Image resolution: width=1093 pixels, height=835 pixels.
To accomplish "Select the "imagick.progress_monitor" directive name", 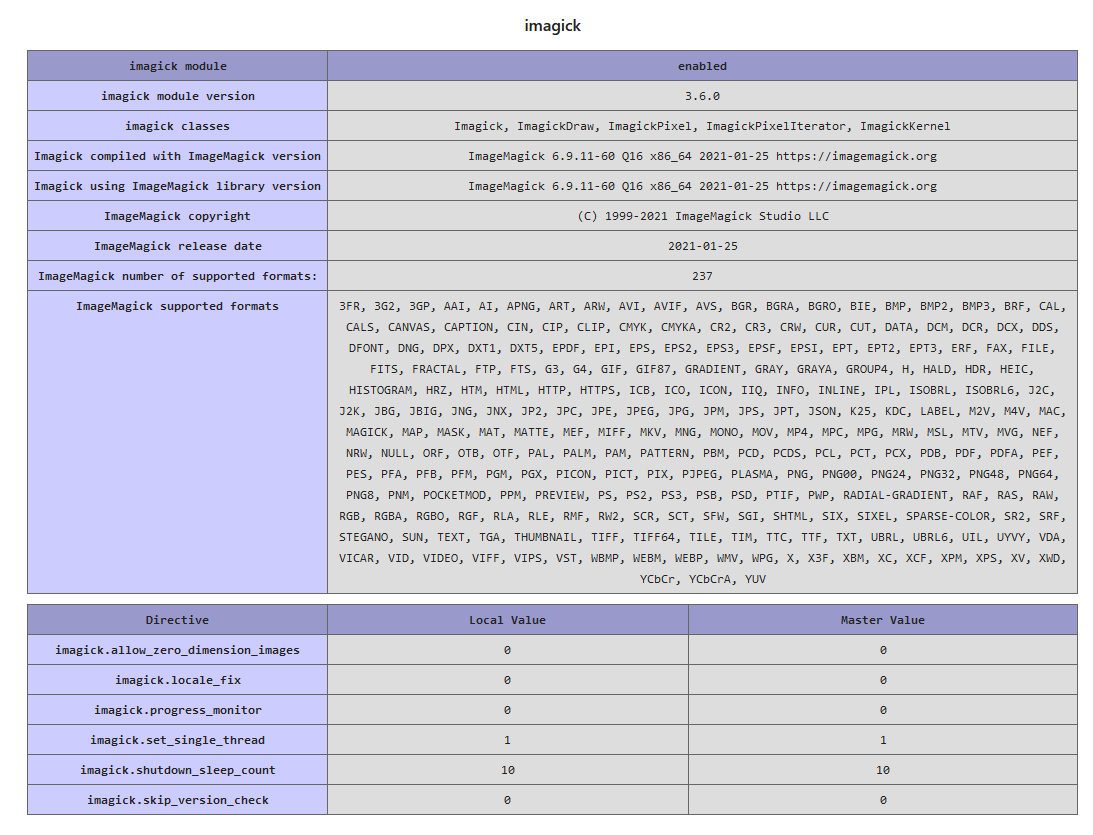I will 177,710.
